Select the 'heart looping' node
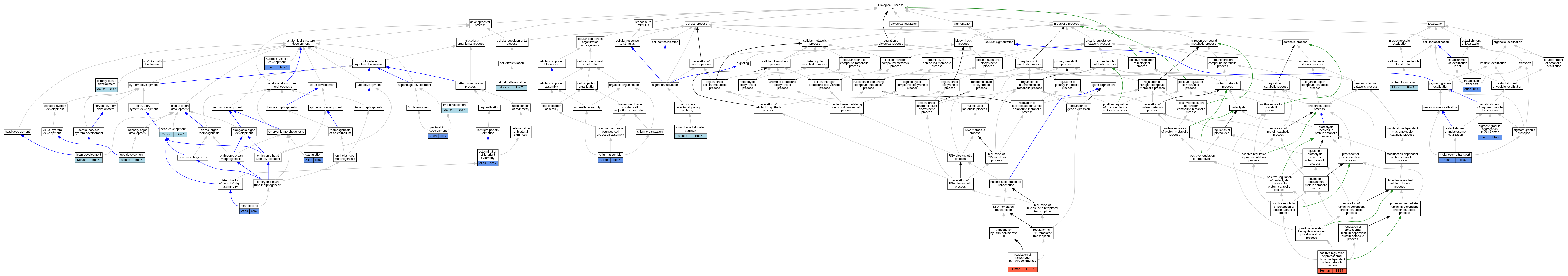Viewport: 1568px width, 276px height. [x=249, y=208]
